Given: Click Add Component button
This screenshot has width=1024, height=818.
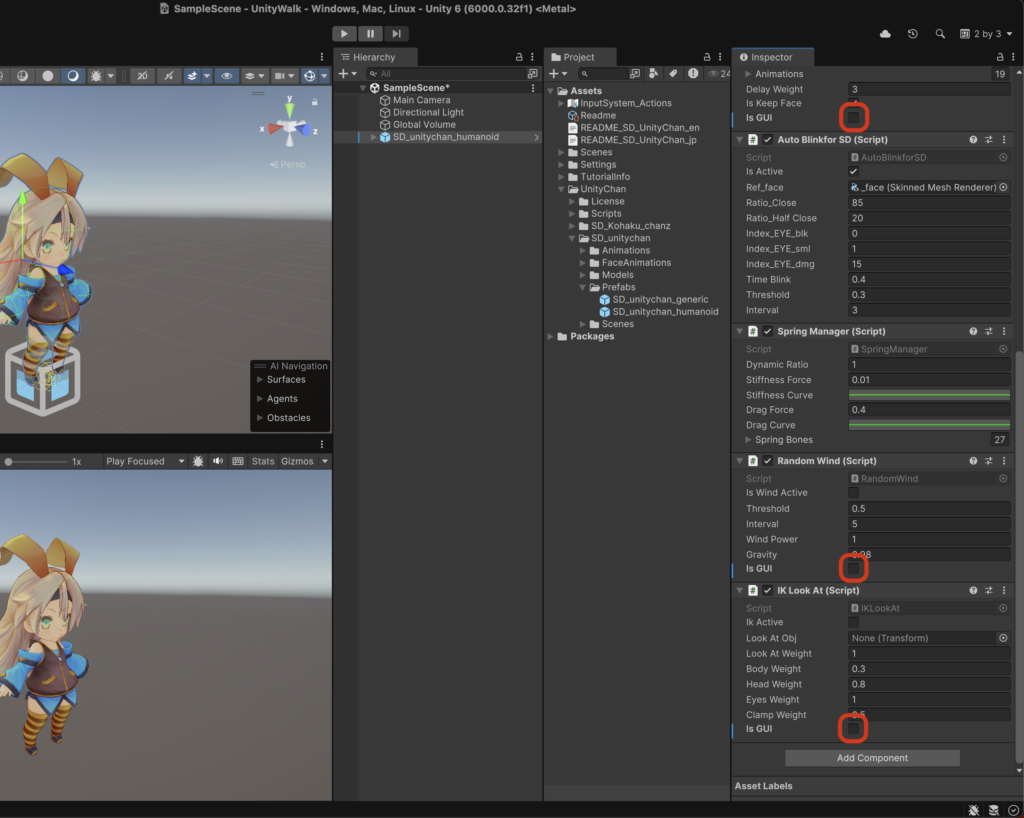Looking at the screenshot, I should click(872, 758).
